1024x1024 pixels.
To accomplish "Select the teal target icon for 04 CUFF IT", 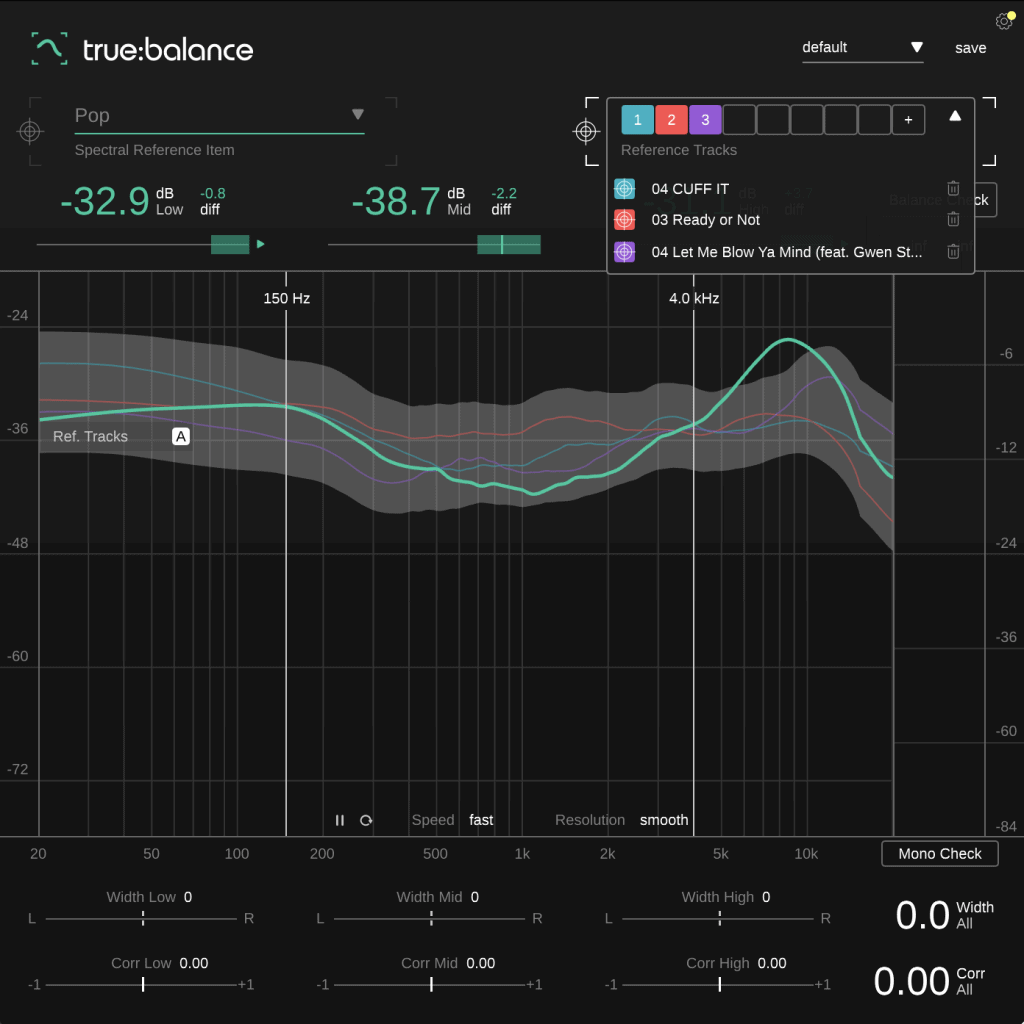I will (624, 188).
